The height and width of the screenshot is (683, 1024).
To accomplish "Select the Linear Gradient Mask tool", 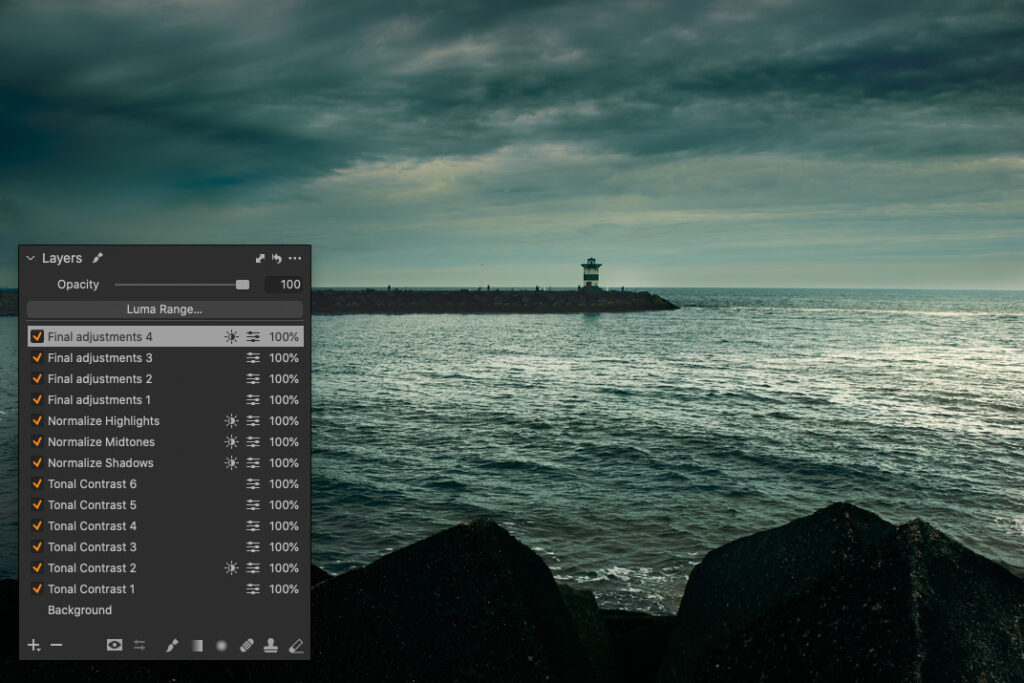I will click(x=197, y=645).
